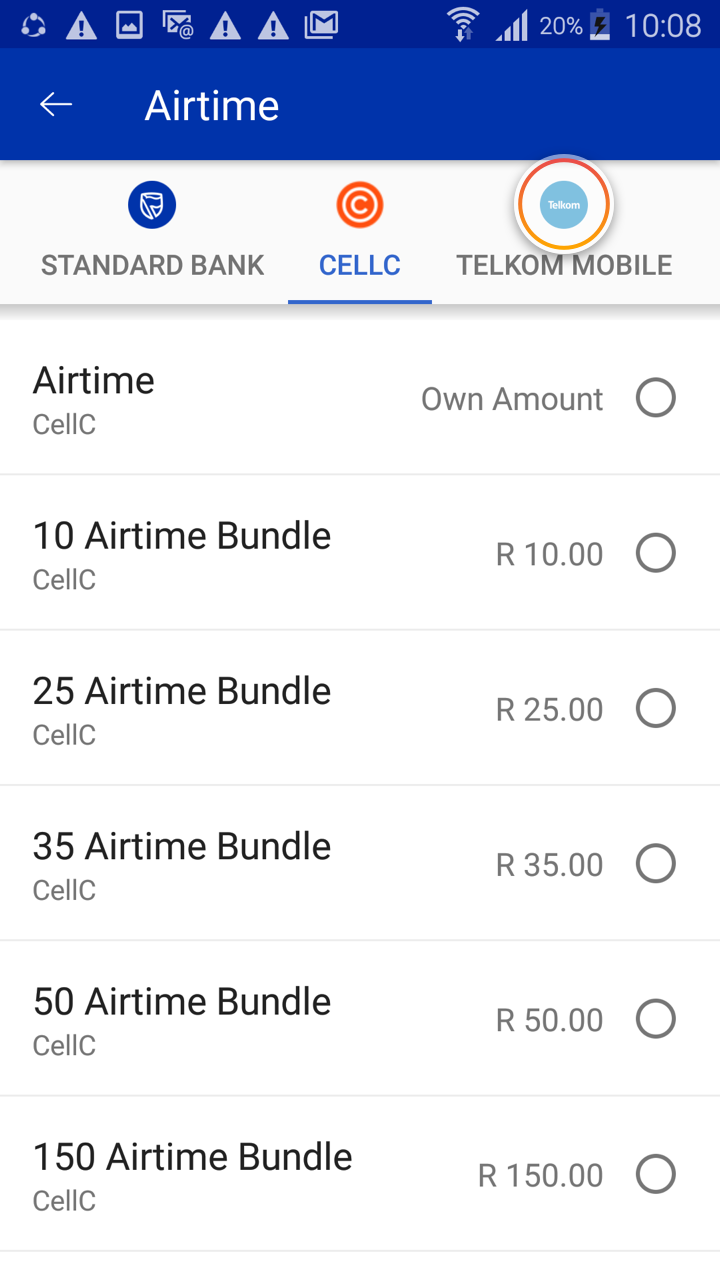Screen dimensions: 720x1280
Task: Pick the R 25.00 radio button
Action: click(x=656, y=709)
